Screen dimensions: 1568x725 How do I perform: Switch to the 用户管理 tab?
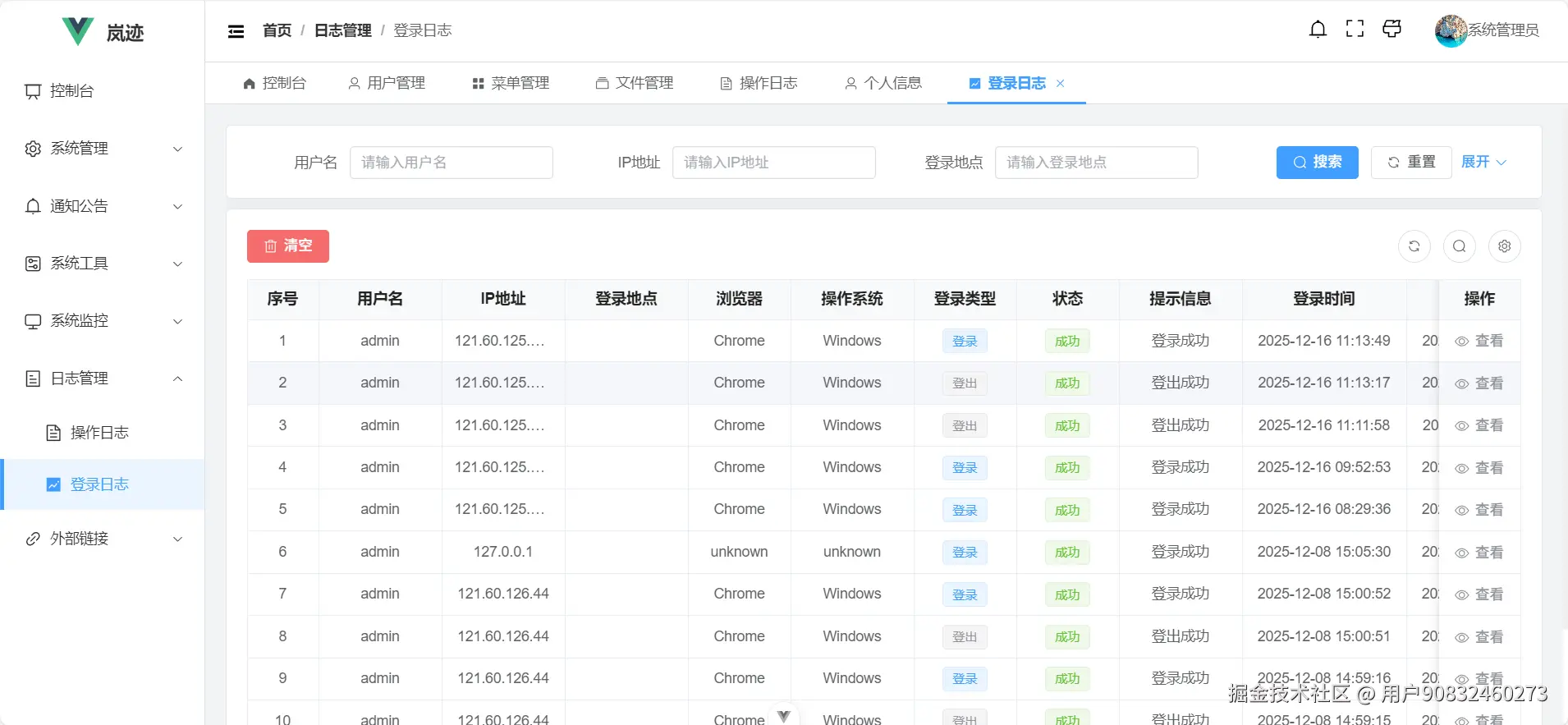click(x=387, y=83)
